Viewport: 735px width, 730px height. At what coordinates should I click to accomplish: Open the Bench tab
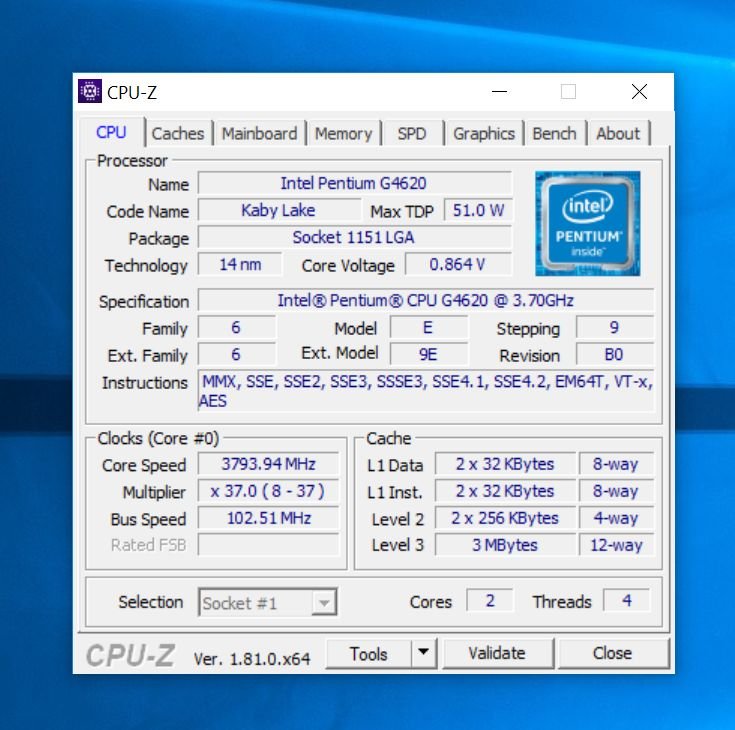click(x=554, y=134)
